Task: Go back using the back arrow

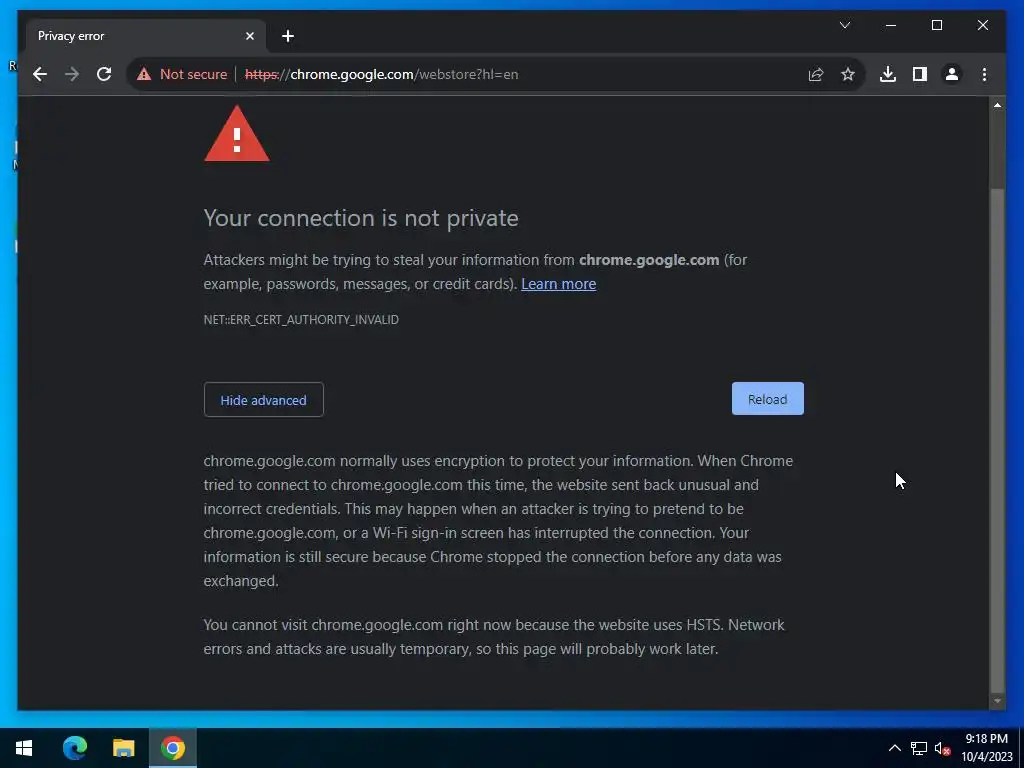Action: click(x=40, y=74)
